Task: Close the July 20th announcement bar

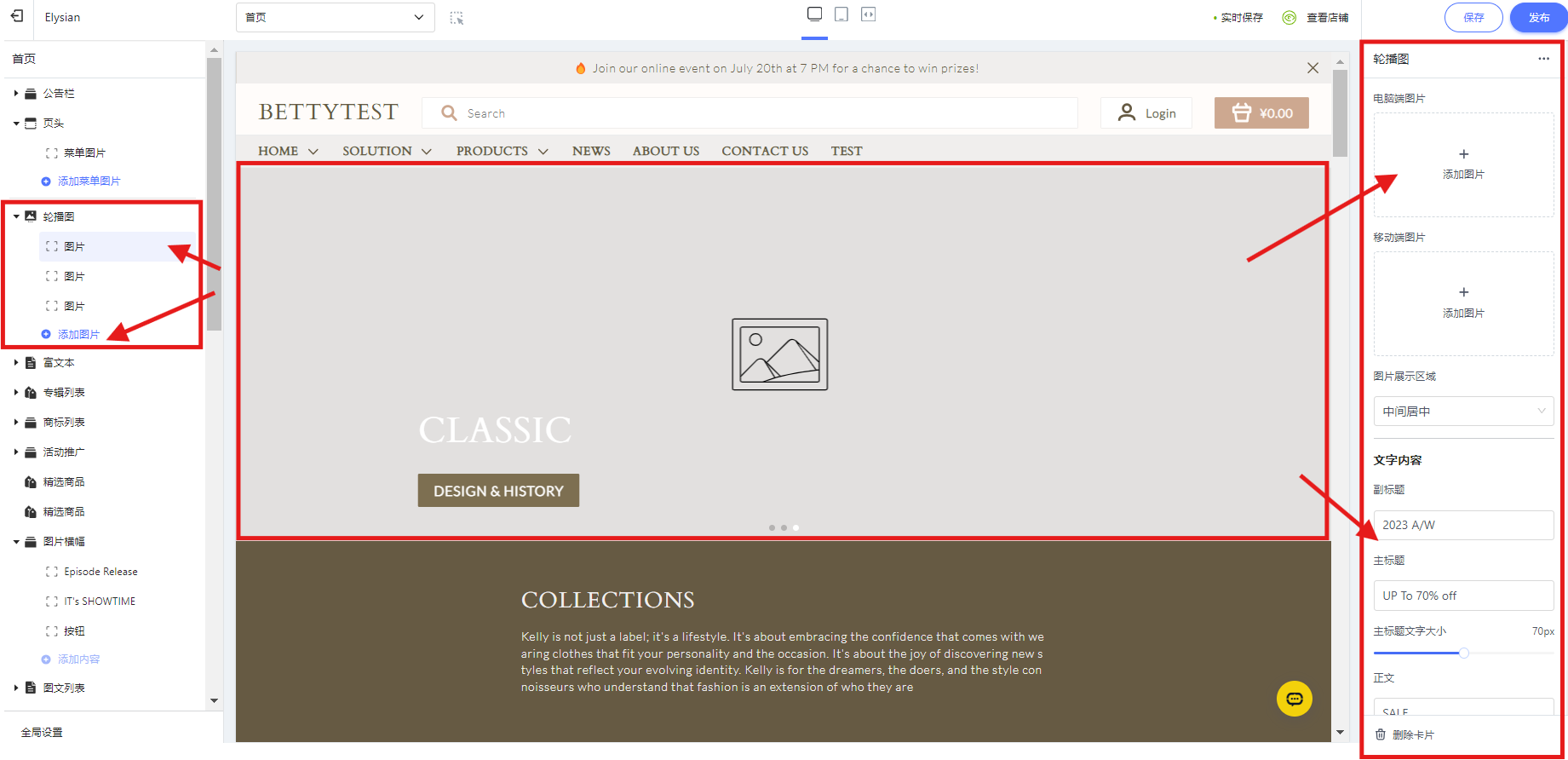Action: pos(1312,68)
